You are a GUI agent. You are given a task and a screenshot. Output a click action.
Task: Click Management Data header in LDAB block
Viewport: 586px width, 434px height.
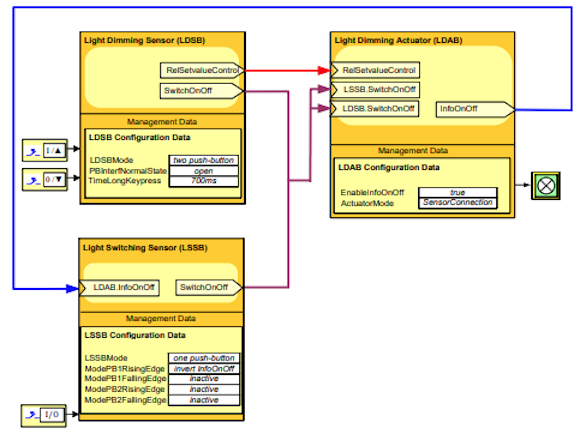click(413, 151)
